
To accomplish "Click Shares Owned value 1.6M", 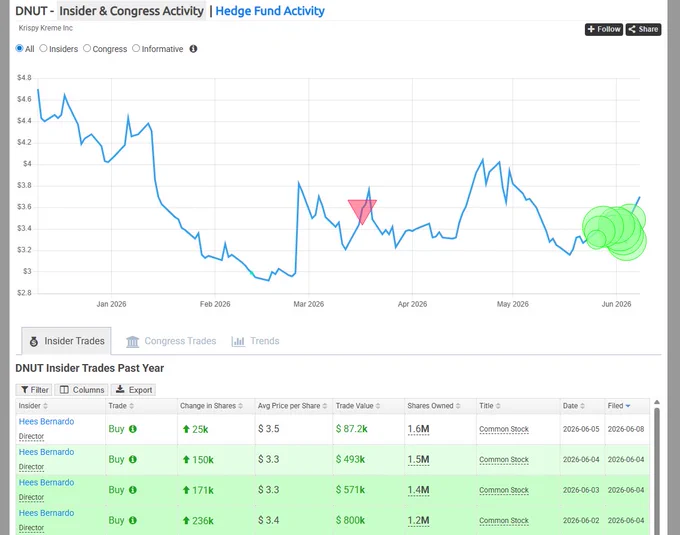I will point(418,429).
